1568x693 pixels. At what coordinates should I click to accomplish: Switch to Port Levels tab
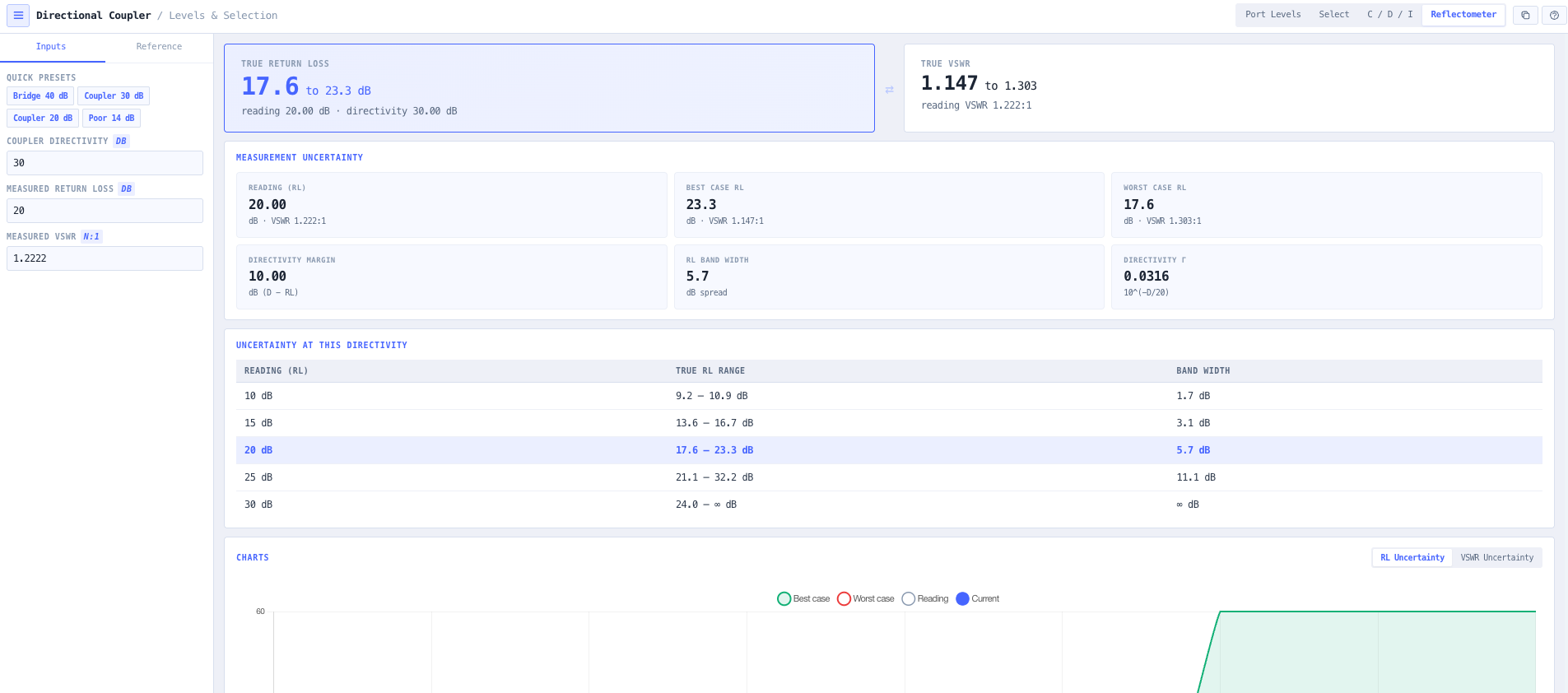tap(1273, 15)
